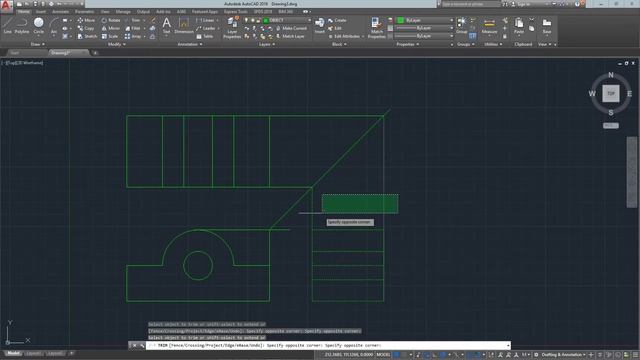Expand the Modify panel
The width and height of the screenshot is (640, 360).
point(116,44)
